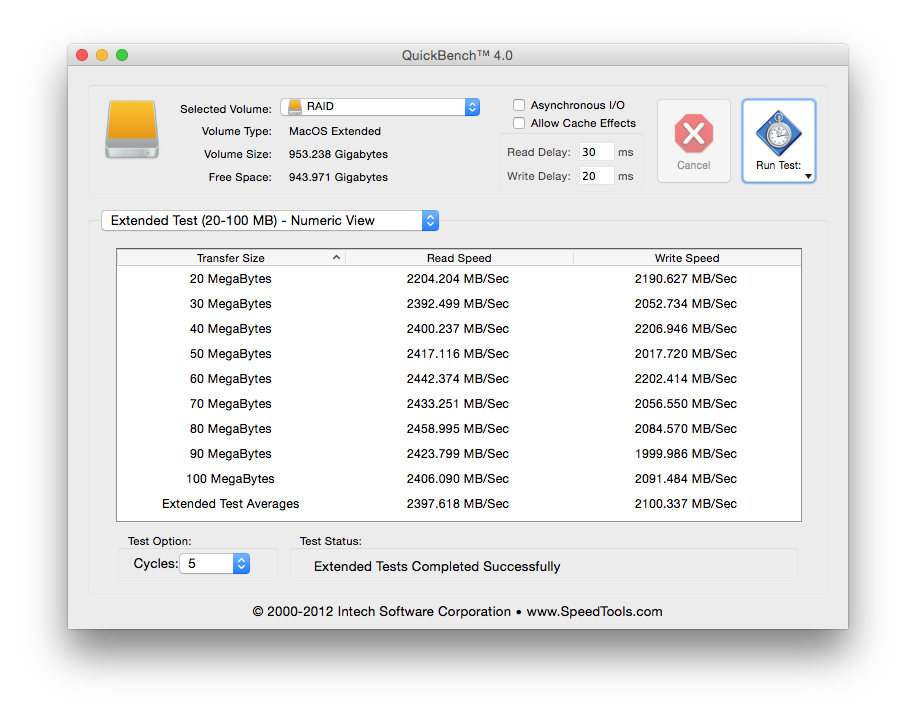The image size is (916, 721).
Task: Select the 70 MegaBytes row
Action: point(459,404)
